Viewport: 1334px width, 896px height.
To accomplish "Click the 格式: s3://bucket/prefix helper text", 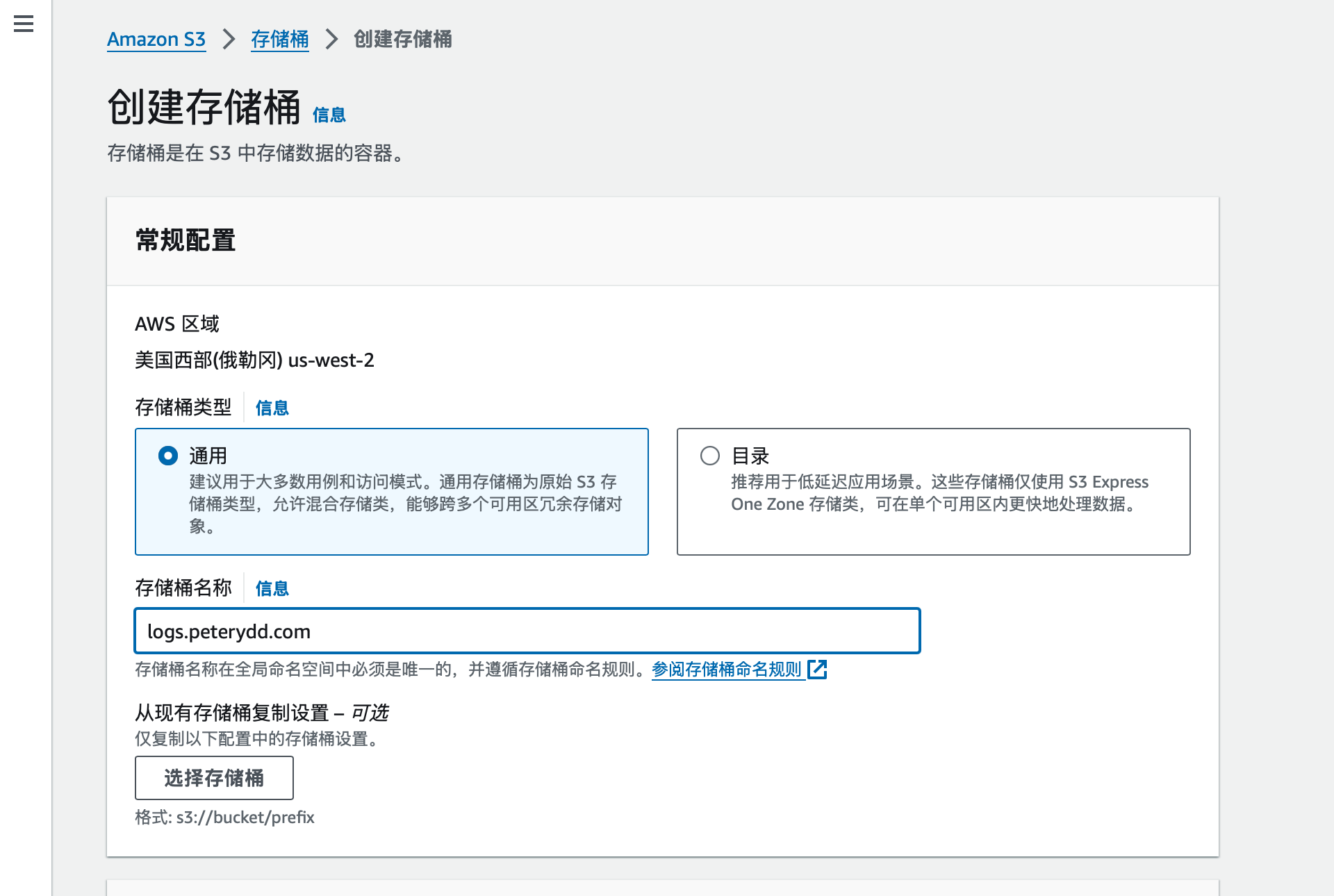I will click(224, 818).
